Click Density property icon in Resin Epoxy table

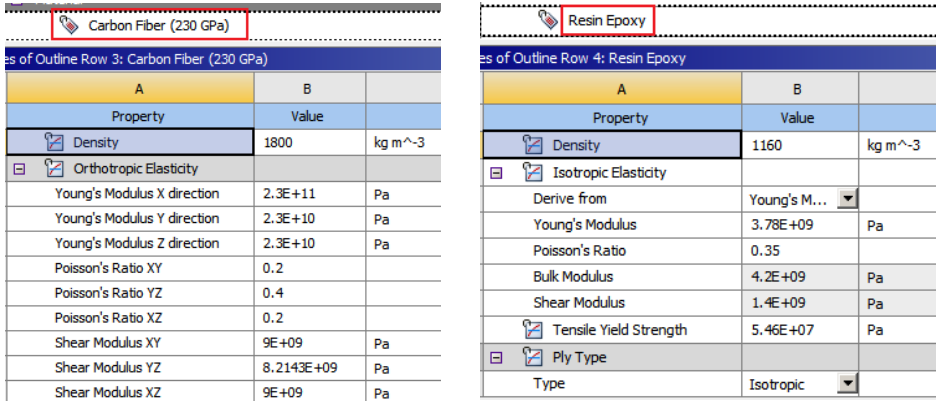pyautogui.click(x=532, y=145)
